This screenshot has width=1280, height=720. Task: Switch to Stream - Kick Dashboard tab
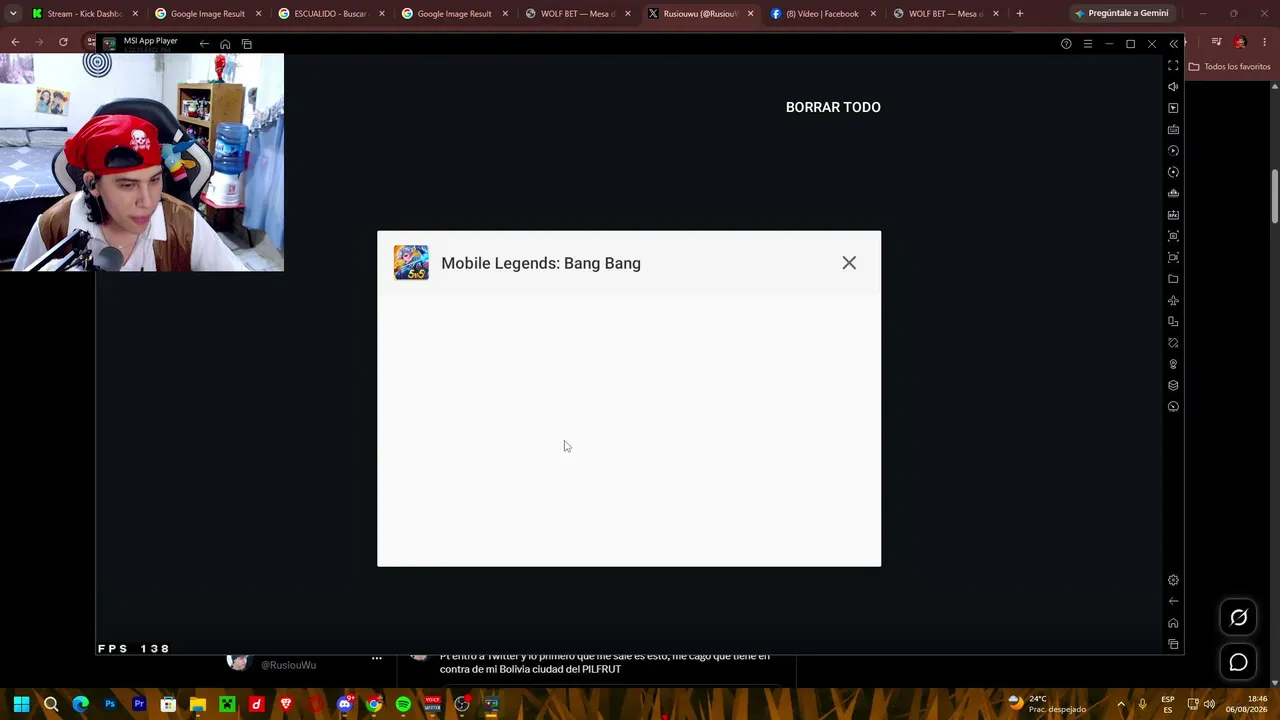click(84, 14)
